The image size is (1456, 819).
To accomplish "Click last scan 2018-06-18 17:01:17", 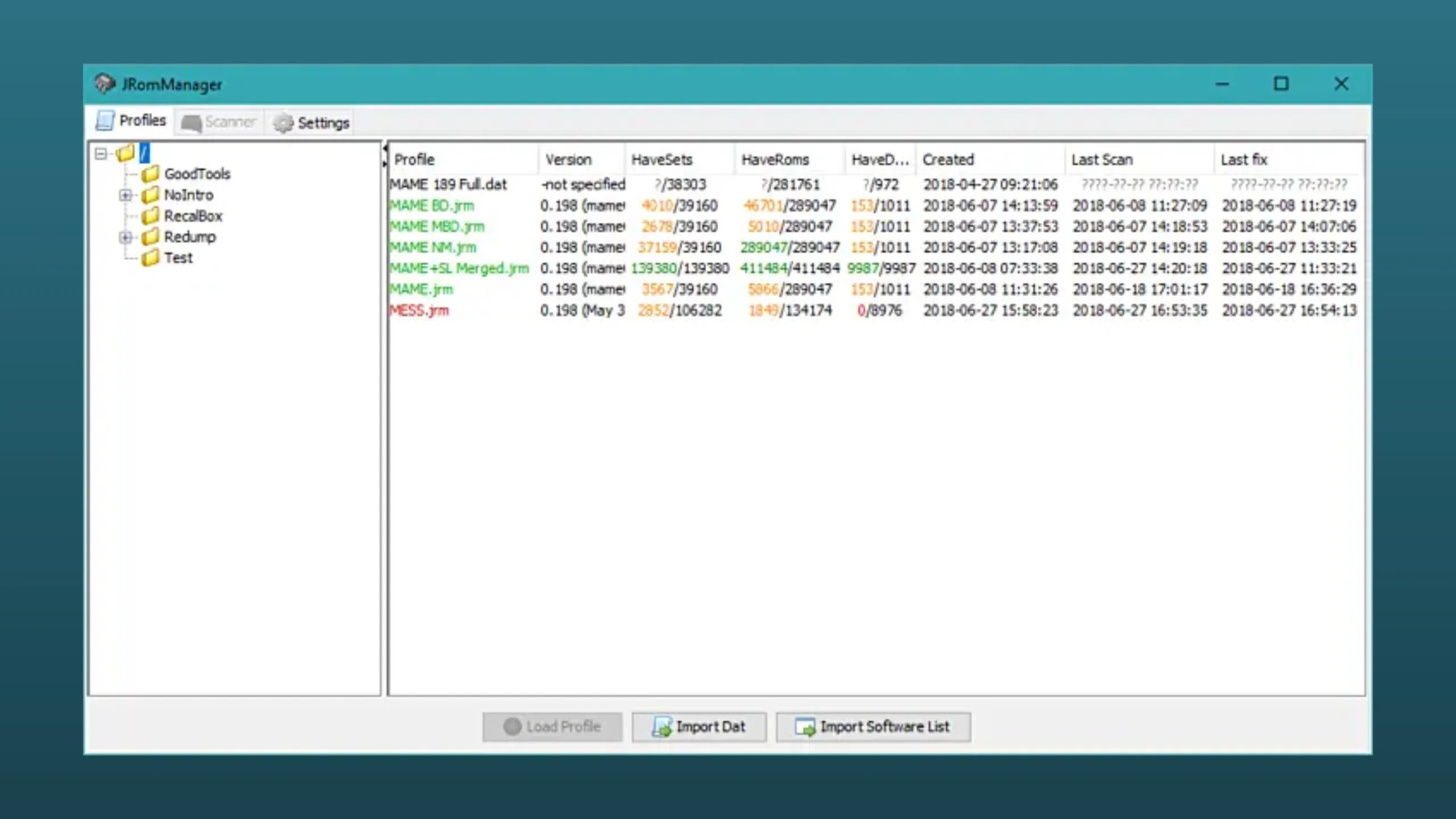I will [1140, 289].
